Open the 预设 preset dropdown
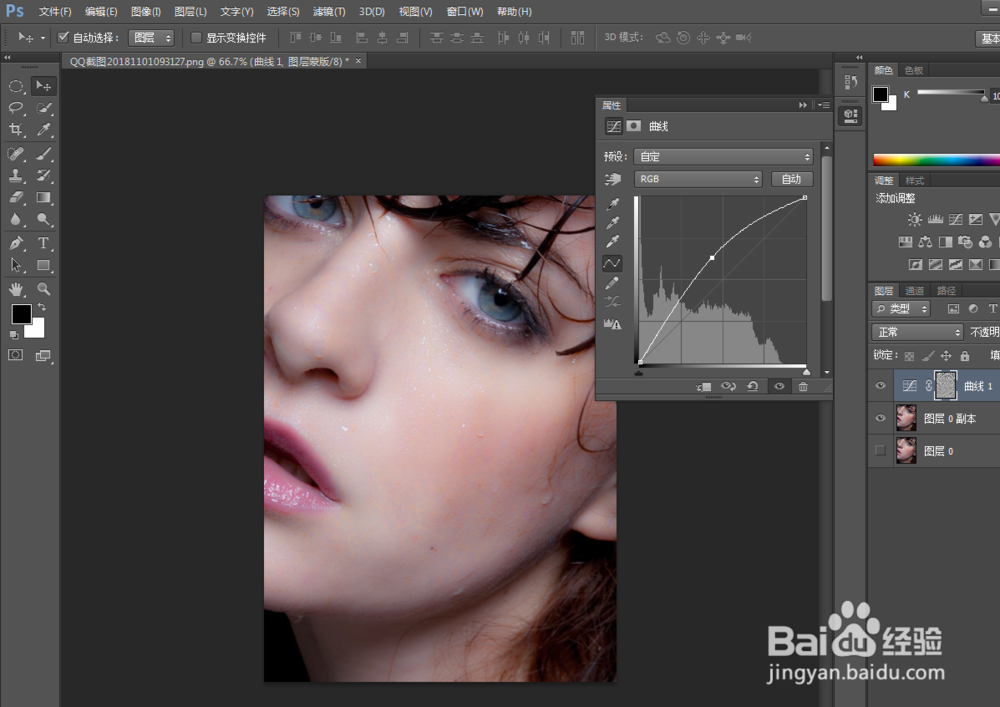Viewport: 1000px width, 707px height. coord(723,156)
